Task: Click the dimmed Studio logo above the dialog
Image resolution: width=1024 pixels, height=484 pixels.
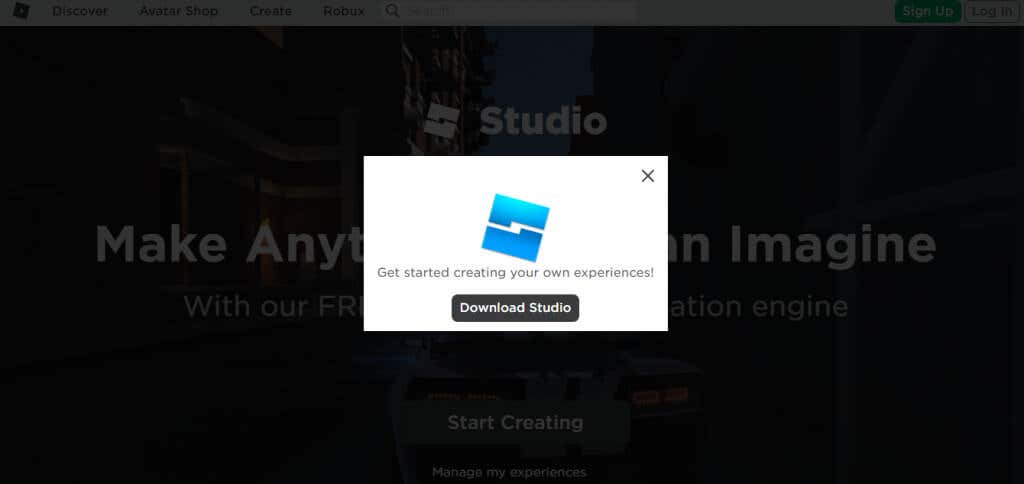Action: [443, 121]
